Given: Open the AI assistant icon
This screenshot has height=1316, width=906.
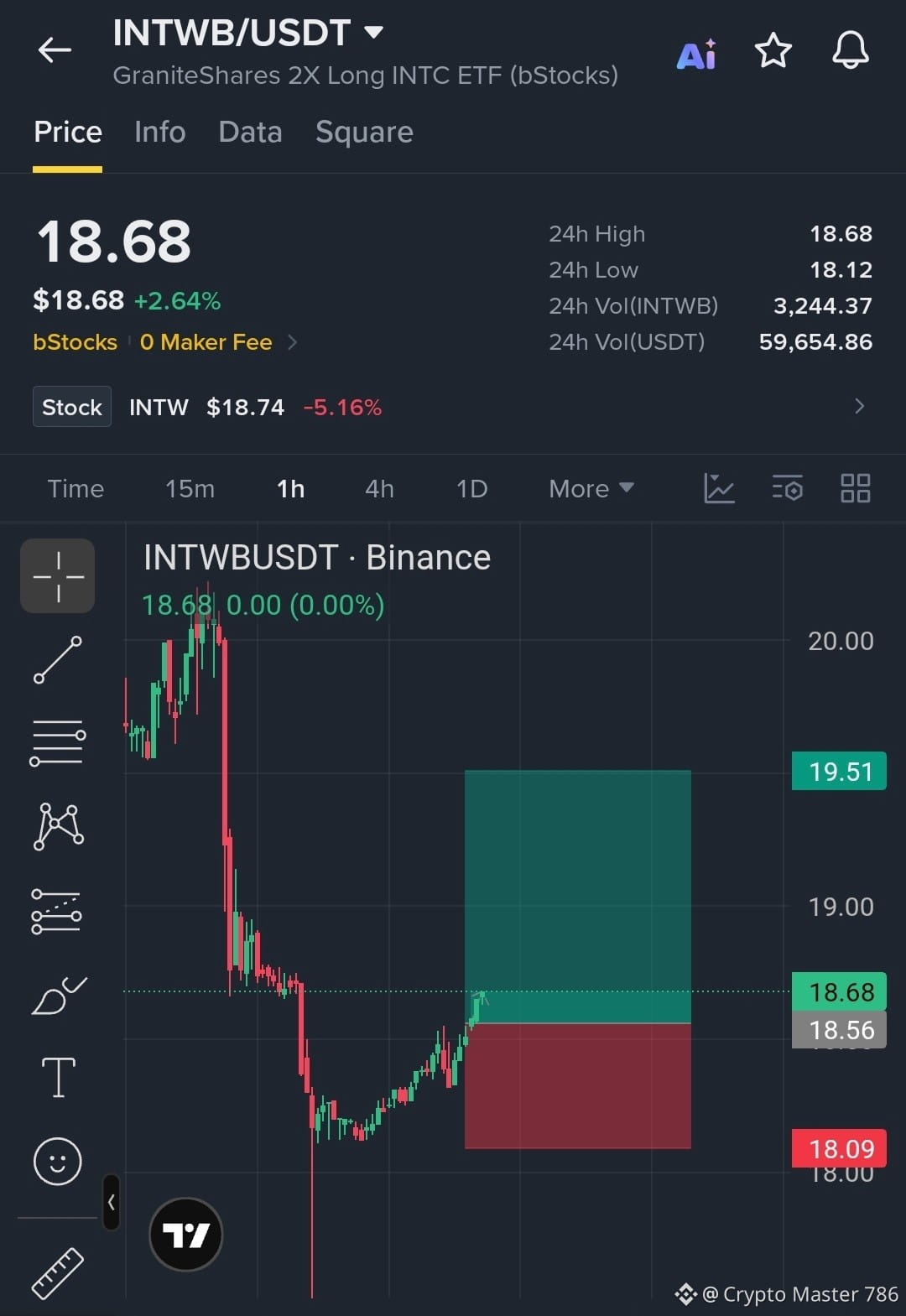Looking at the screenshot, I should pos(696,54).
